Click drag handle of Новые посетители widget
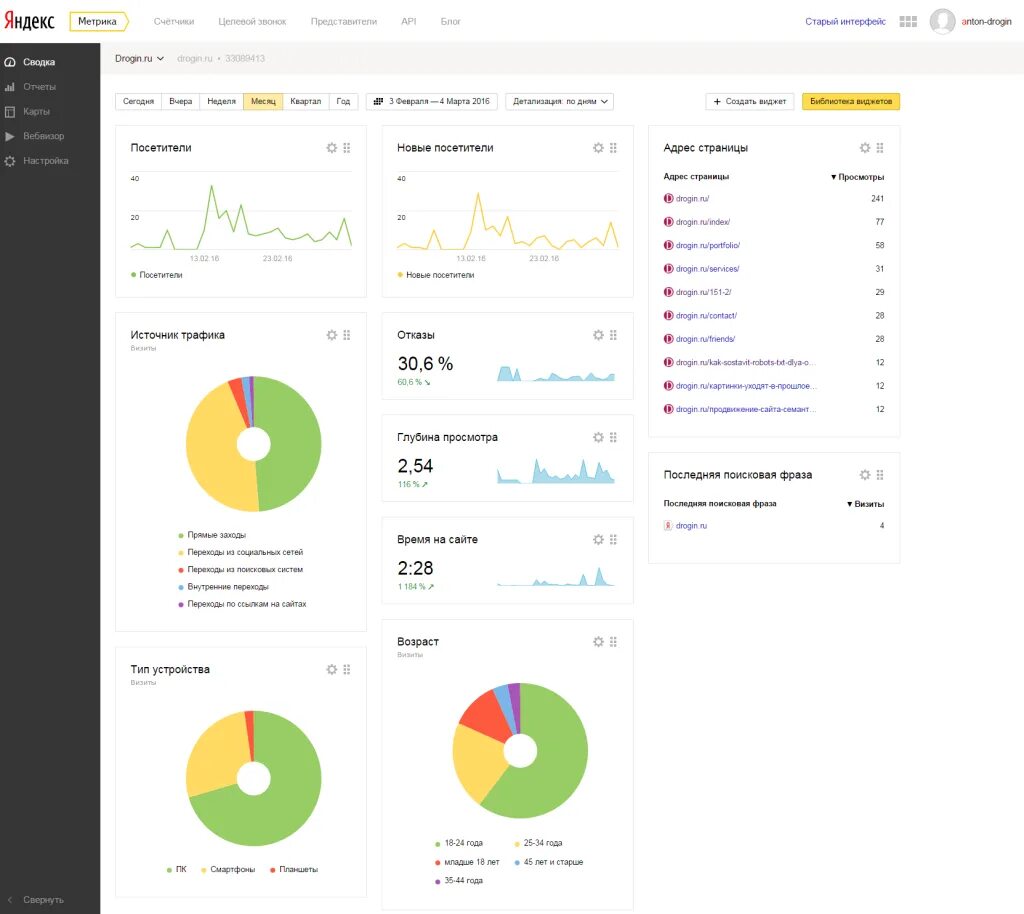Image resolution: width=1024 pixels, height=914 pixels. point(613,148)
